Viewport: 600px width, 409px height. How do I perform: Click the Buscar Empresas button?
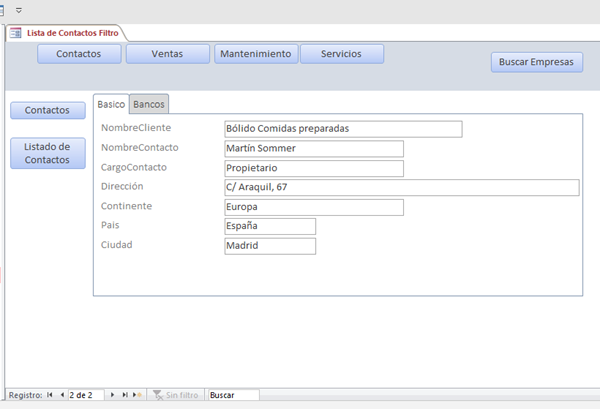(x=537, y=62)
